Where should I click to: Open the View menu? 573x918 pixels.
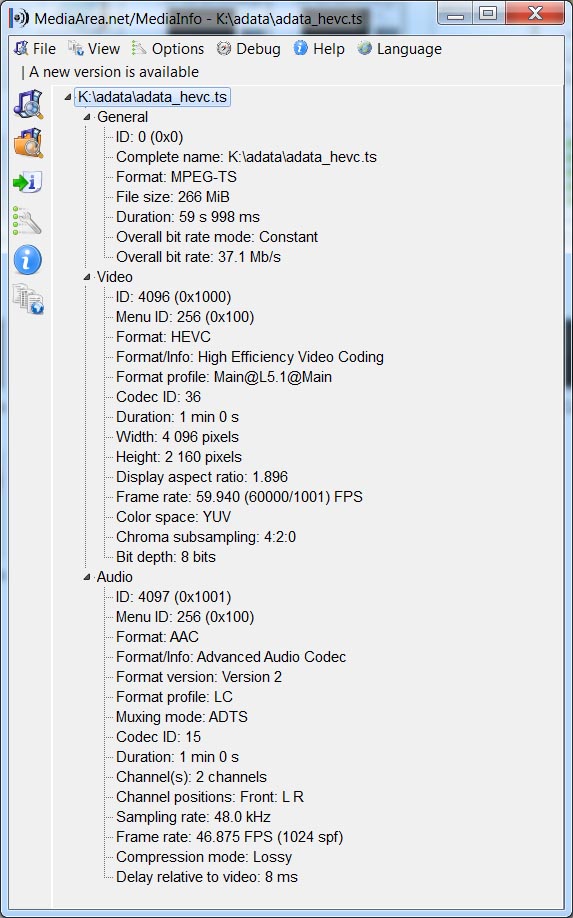(94, 49)
